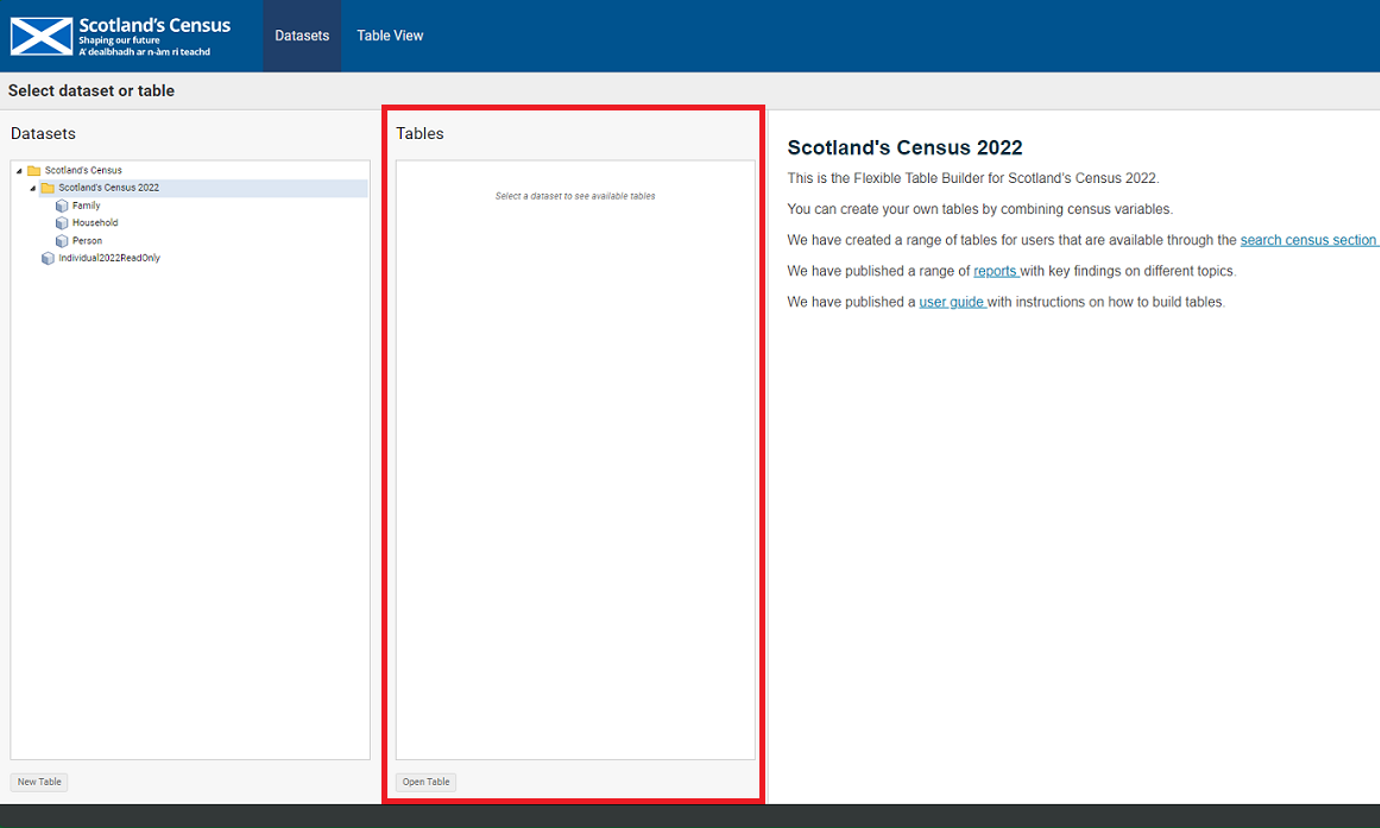Open the Table View tab
The width and height of the screenshot is (1380, 828).
pyautogui.click(x=390, y=36)
